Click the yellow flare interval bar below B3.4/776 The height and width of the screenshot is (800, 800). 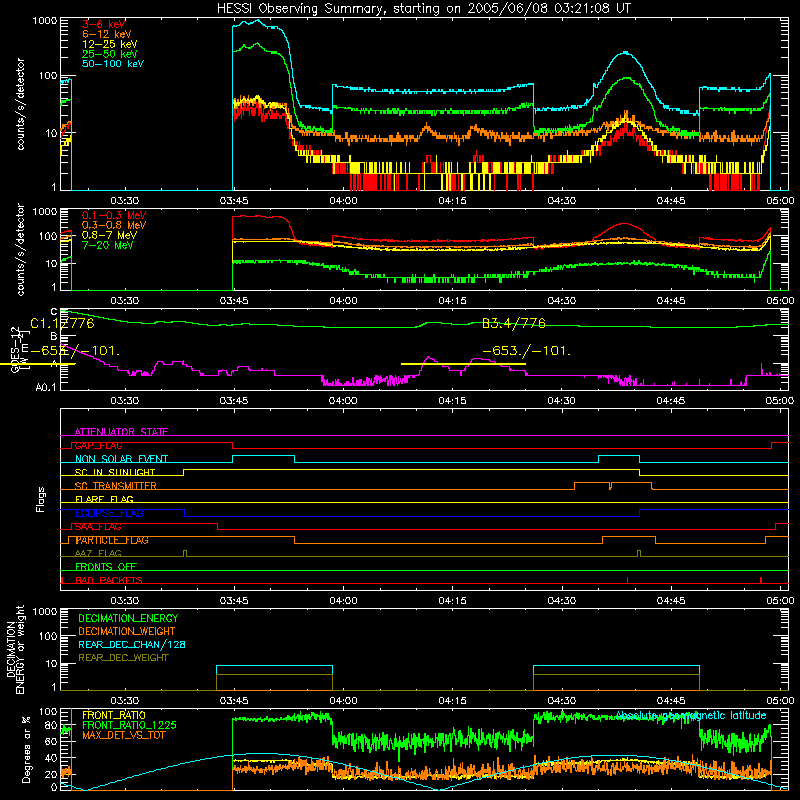[463, 364]
